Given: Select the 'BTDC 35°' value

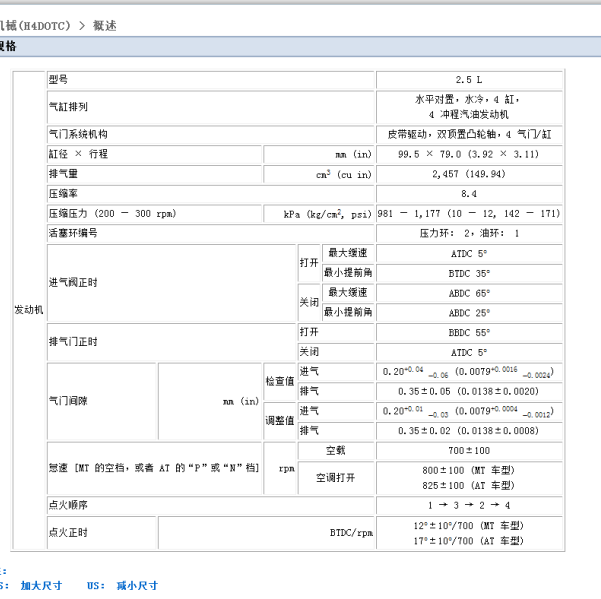Looking at the screenshot, I should 469,273.
